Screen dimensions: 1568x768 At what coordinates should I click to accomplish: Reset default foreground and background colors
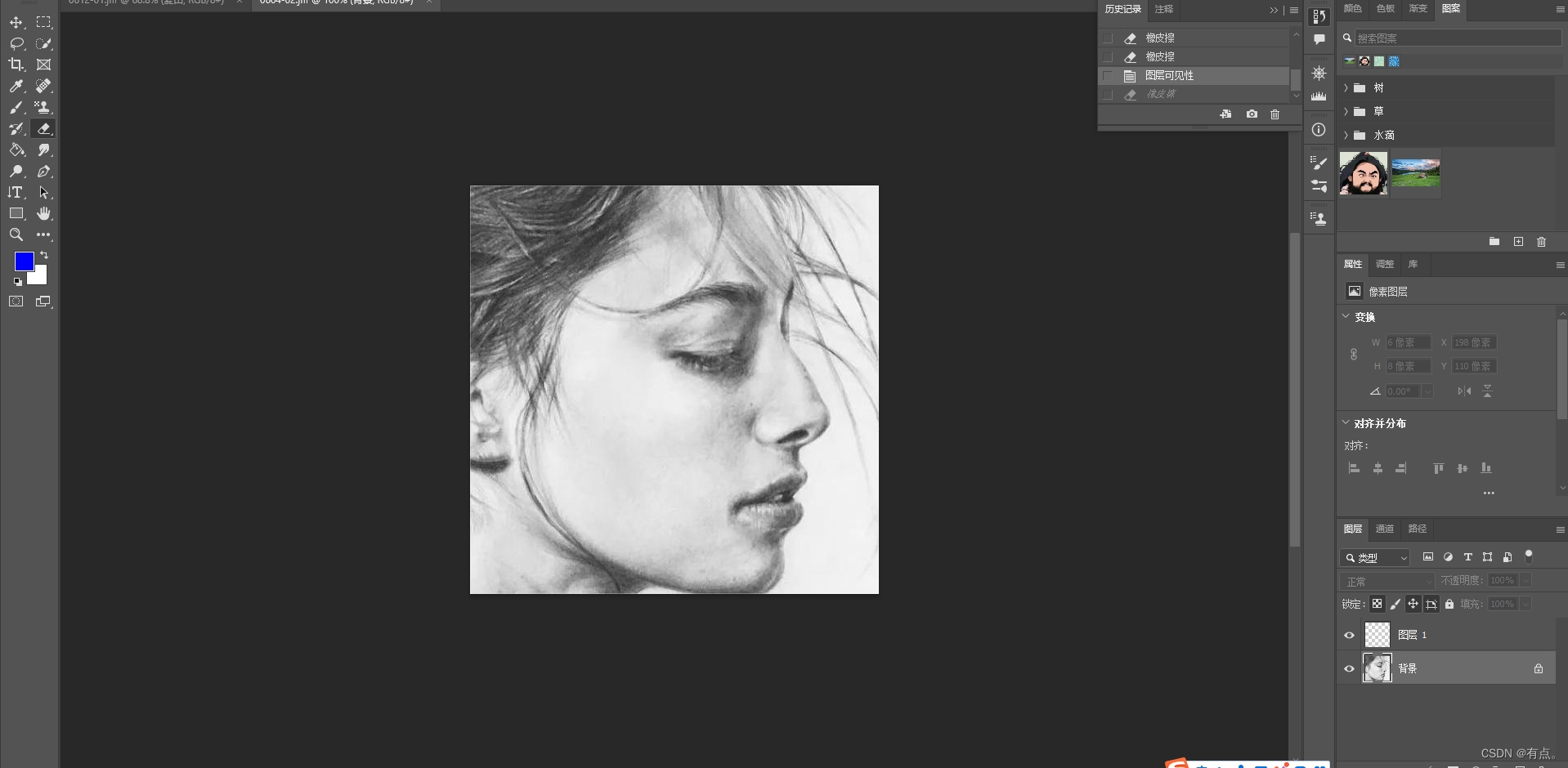click(x=17, y=282)
